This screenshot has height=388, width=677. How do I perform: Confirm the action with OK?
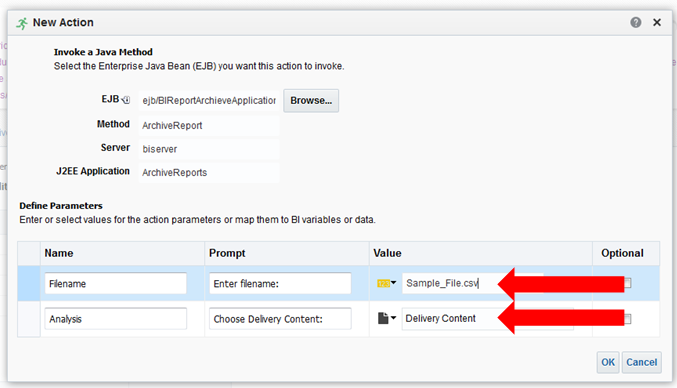(x=608, y=362)
